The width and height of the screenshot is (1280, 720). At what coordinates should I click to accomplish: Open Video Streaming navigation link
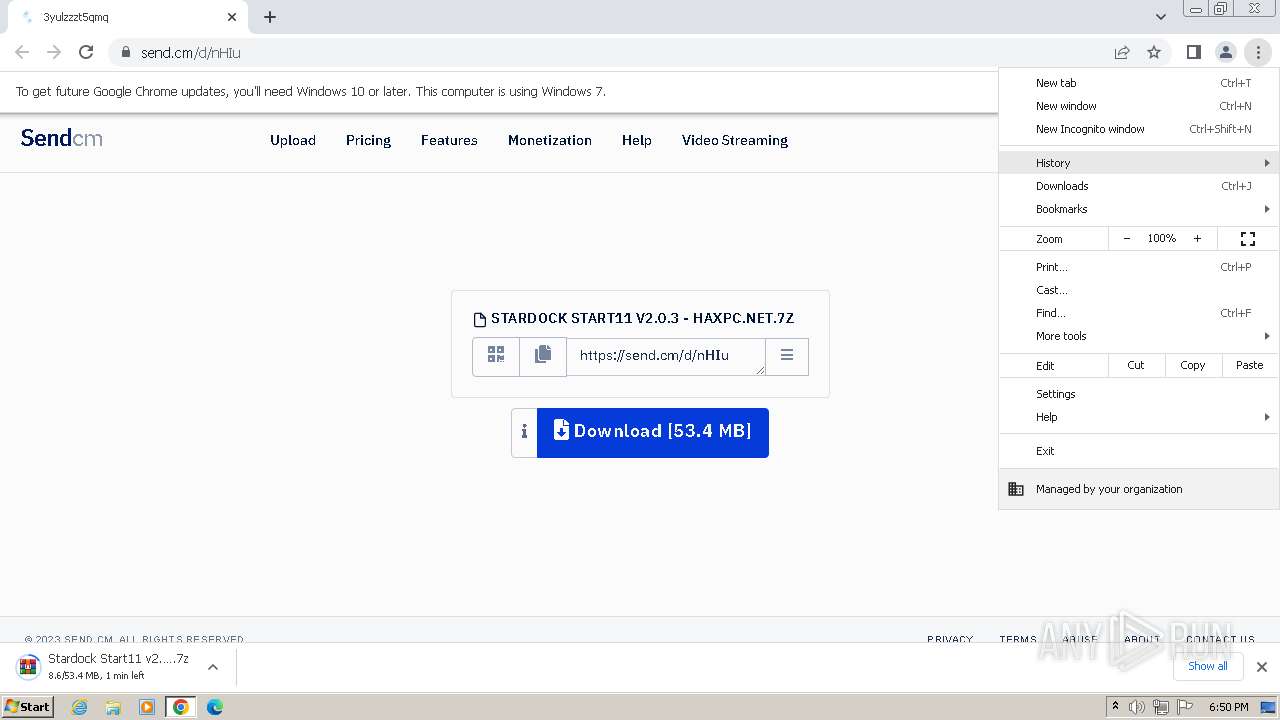pyautogui.click(x=735, y=140)
